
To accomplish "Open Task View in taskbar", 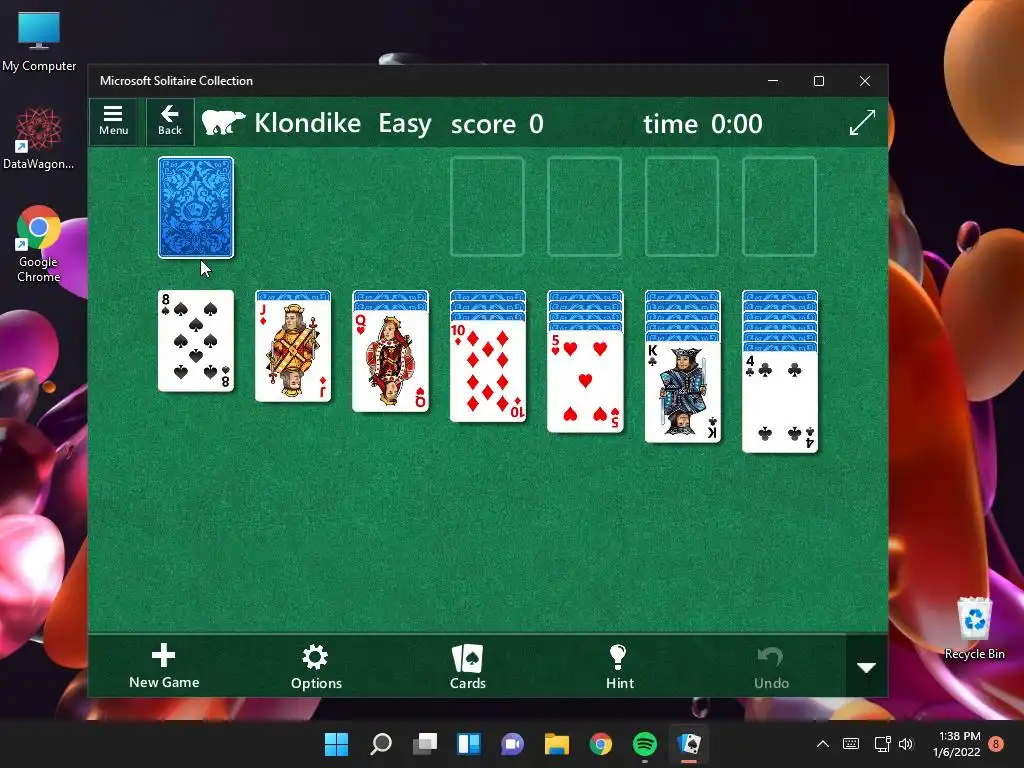I will tap(424, 744).
